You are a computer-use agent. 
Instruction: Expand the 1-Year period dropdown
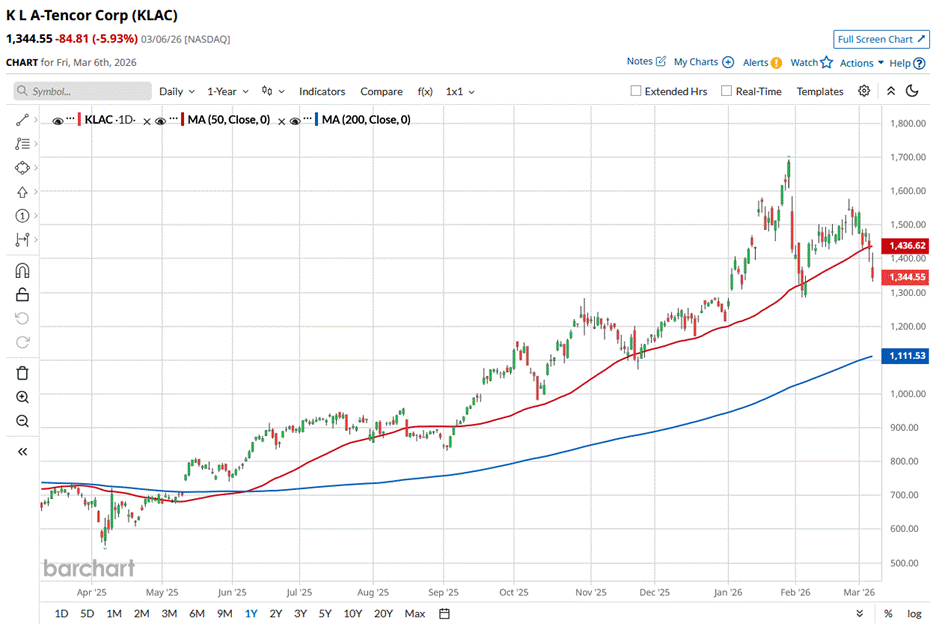(228, 91)
